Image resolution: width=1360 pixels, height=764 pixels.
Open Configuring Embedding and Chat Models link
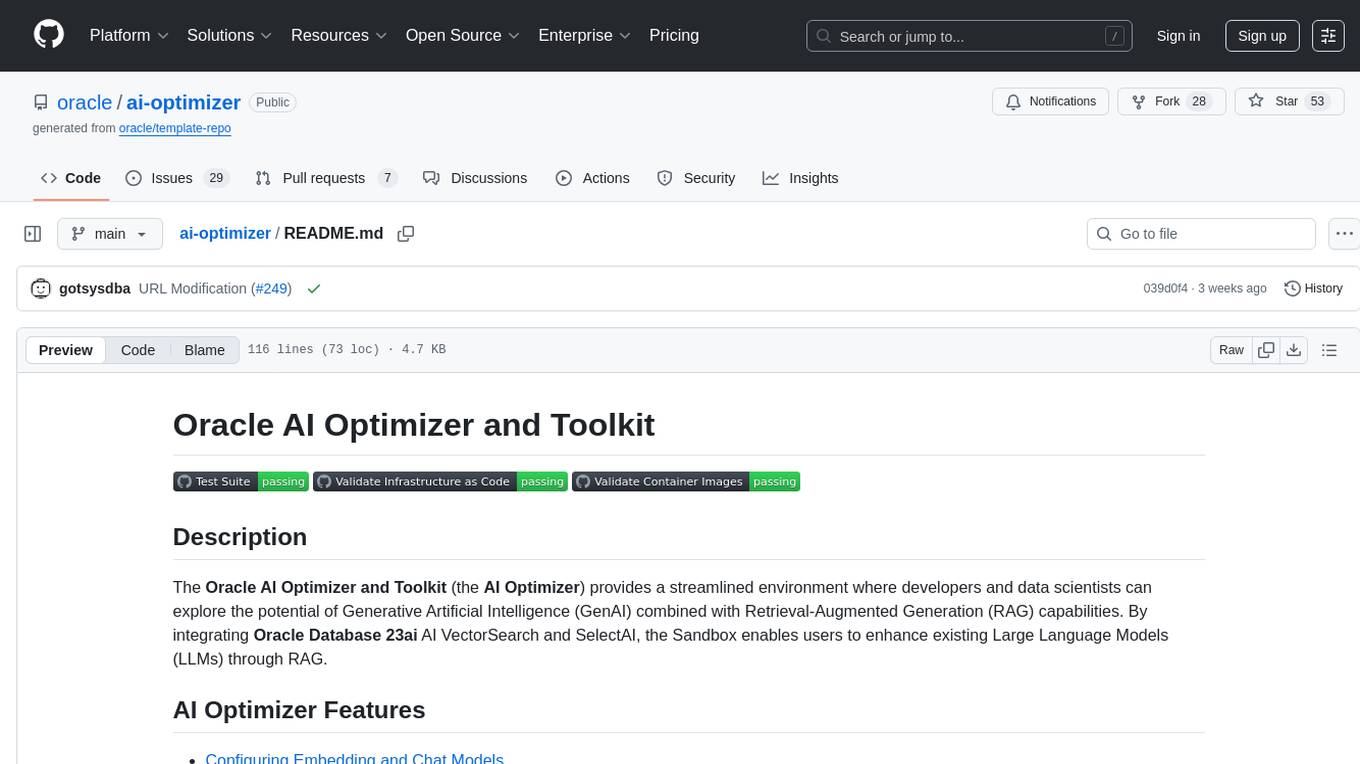354,759
